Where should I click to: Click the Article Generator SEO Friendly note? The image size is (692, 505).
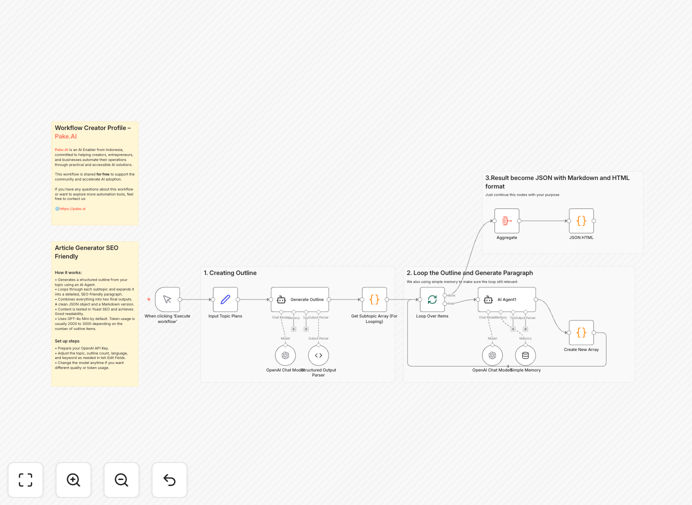click(95, 314)
